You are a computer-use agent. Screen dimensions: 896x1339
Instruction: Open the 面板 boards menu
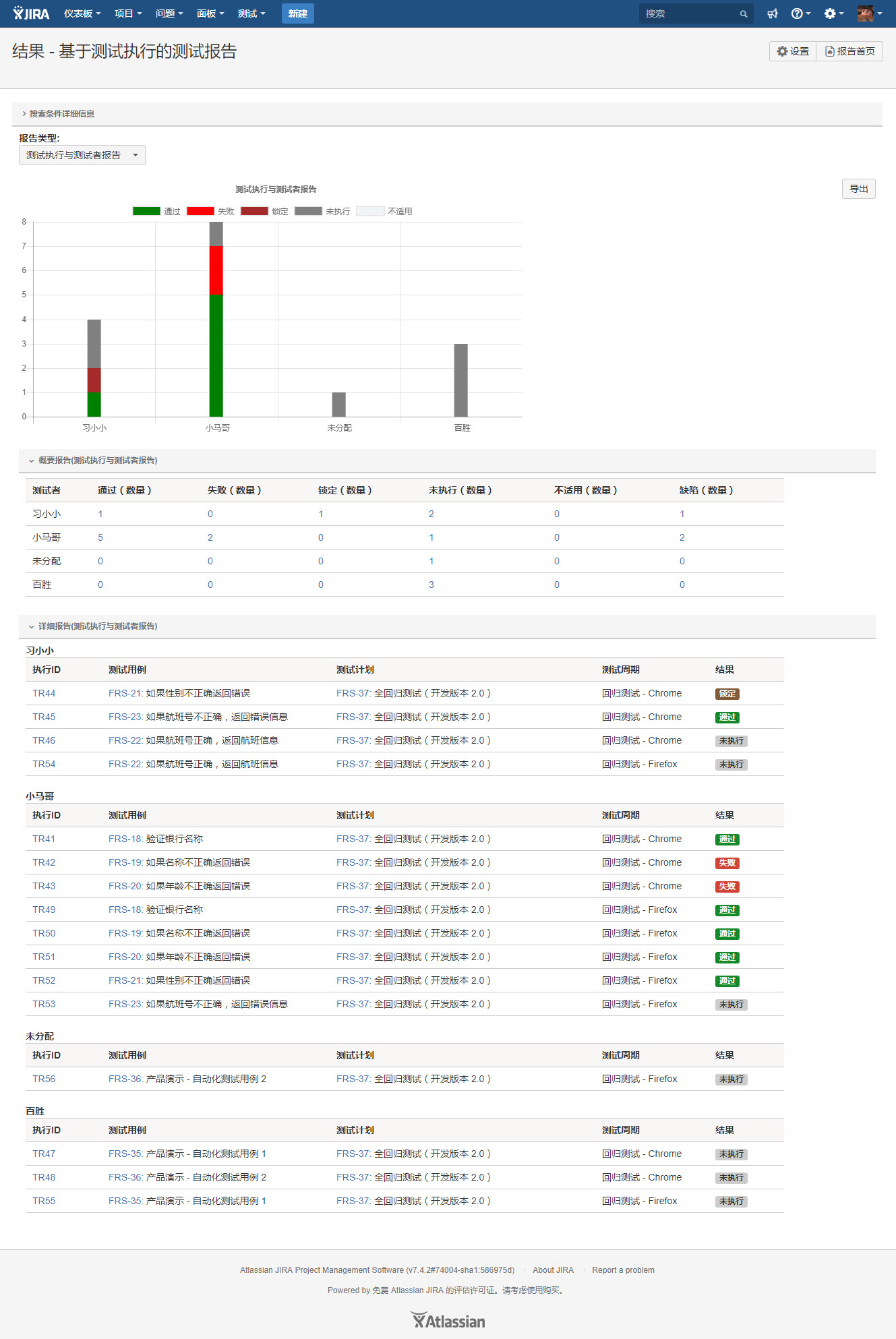click(x=210, y=13)
